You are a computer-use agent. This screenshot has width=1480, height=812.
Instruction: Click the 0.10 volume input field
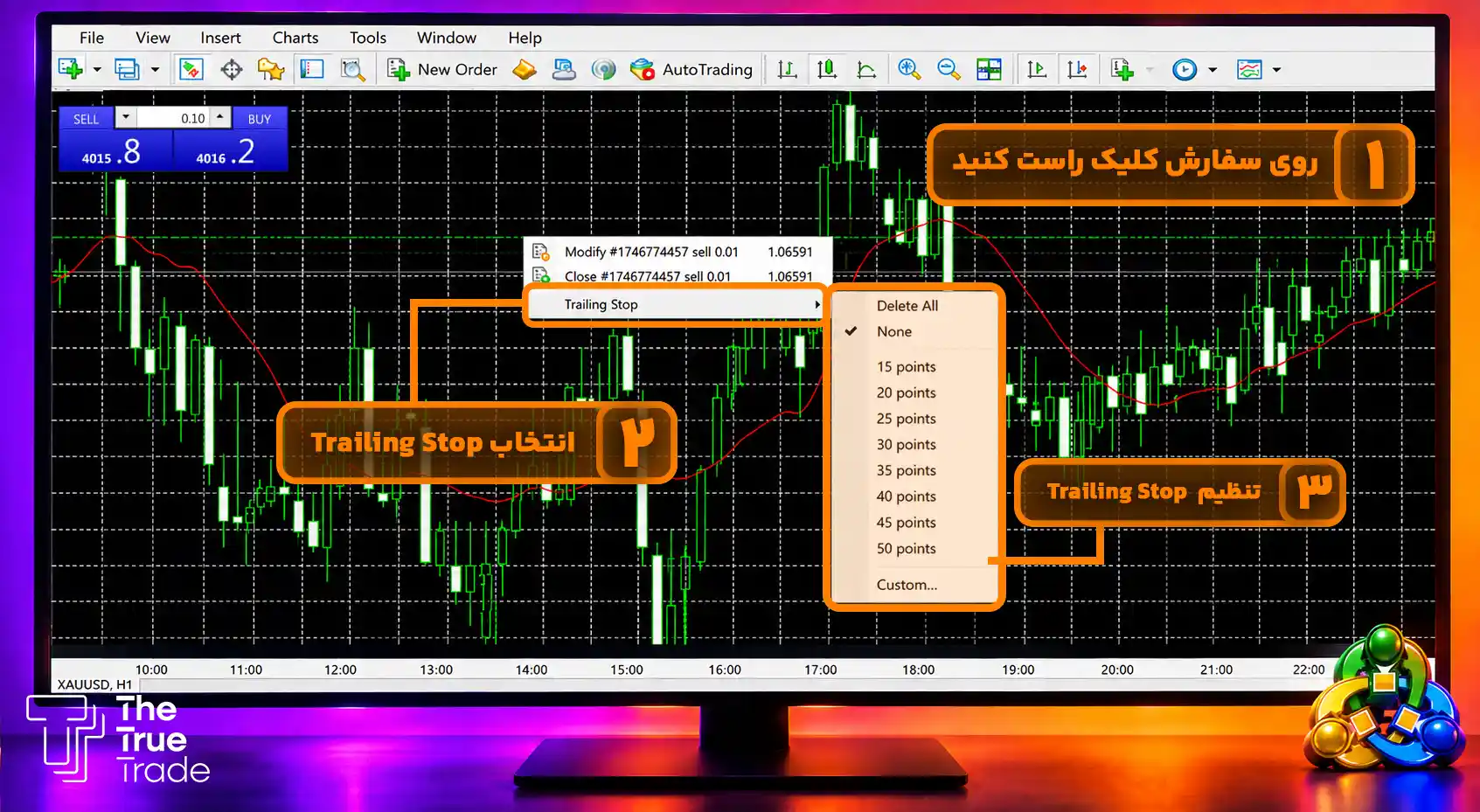[x=173, y=118]
